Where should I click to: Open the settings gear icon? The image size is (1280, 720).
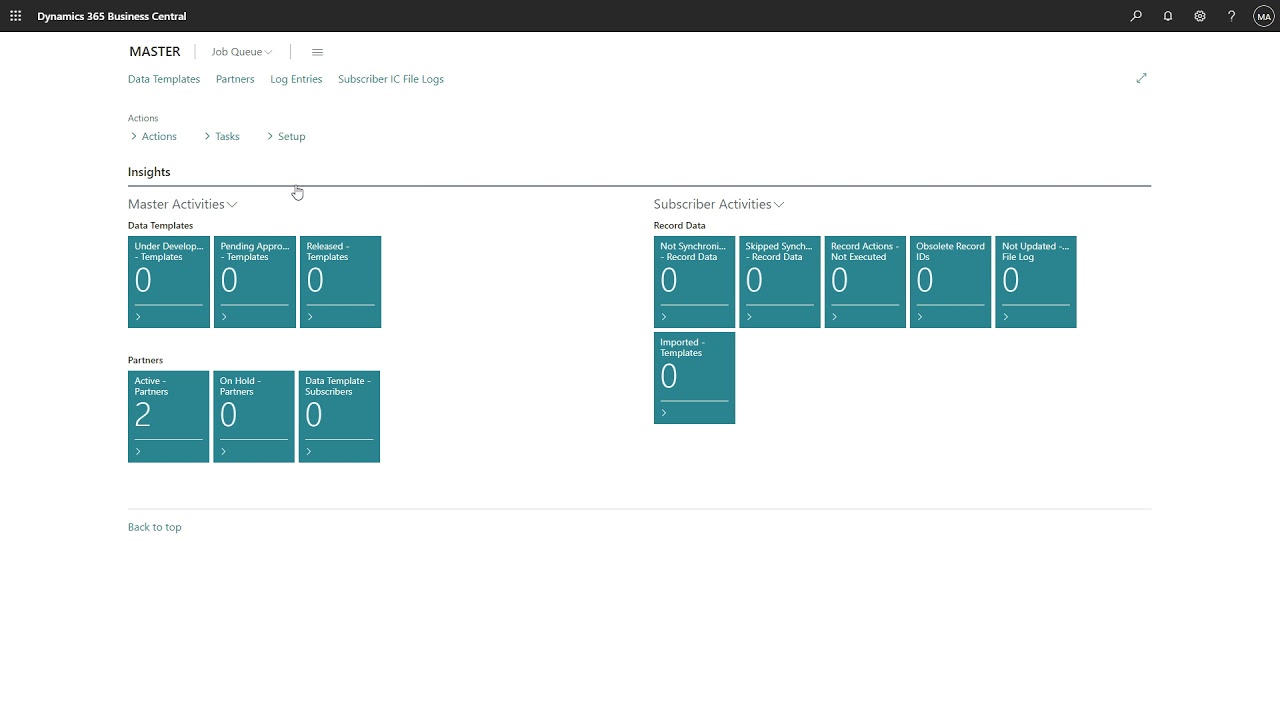coord(1200,16)
